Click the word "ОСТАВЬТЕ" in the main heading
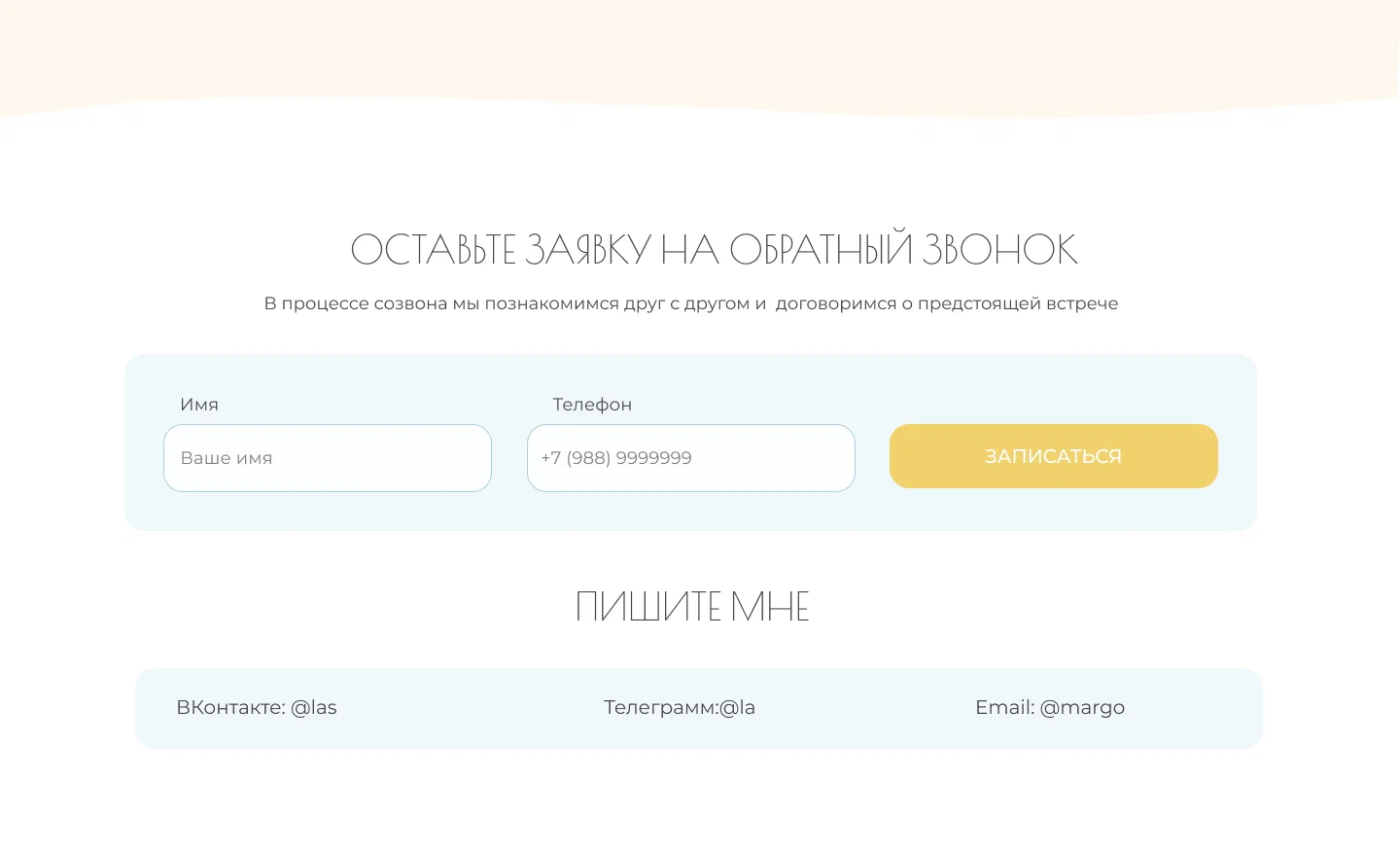Image resolution: width=1400 pixels, height=852 pixels. click(x=433, y=250)
